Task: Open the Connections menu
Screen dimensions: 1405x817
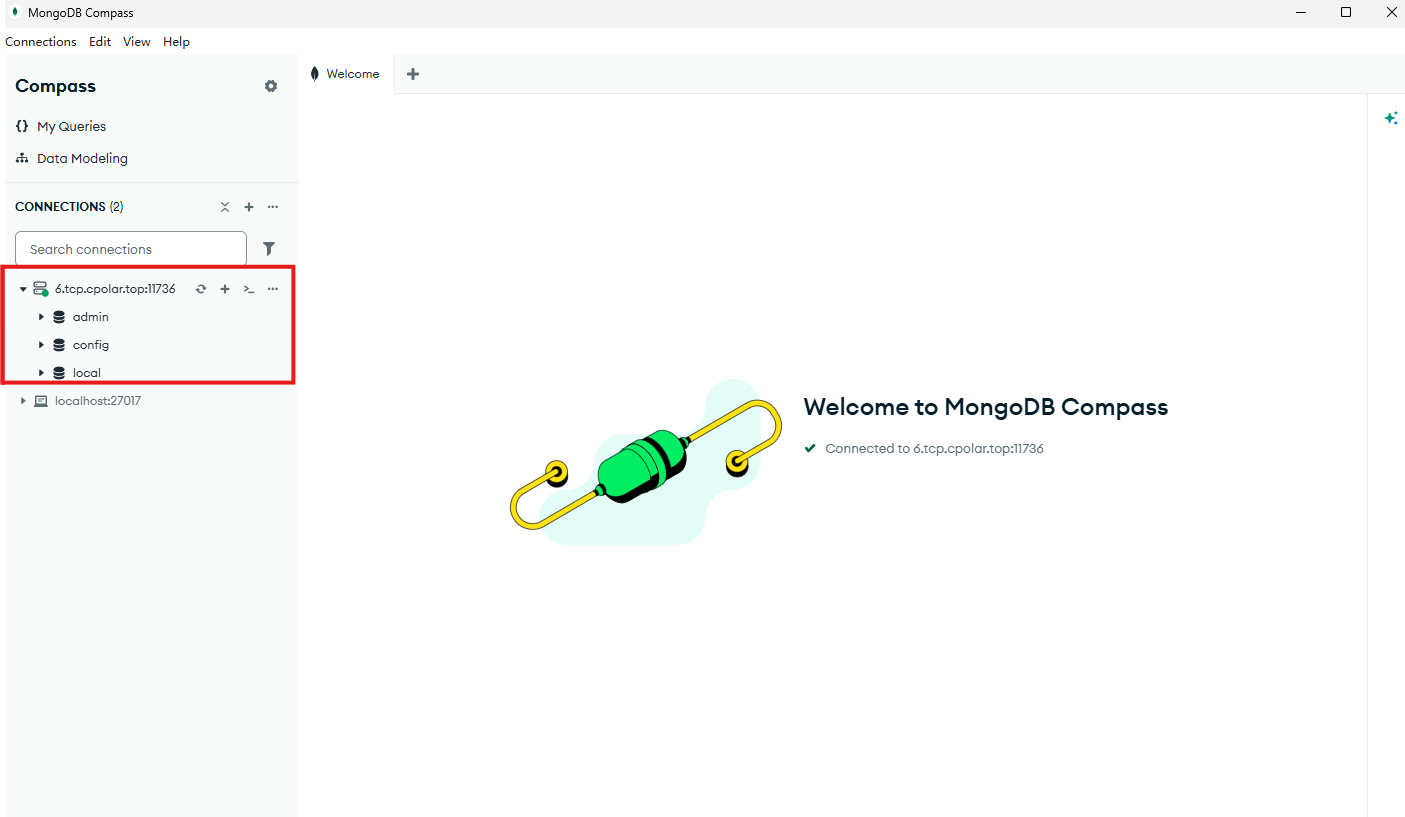Action: (x=41, y=42)
